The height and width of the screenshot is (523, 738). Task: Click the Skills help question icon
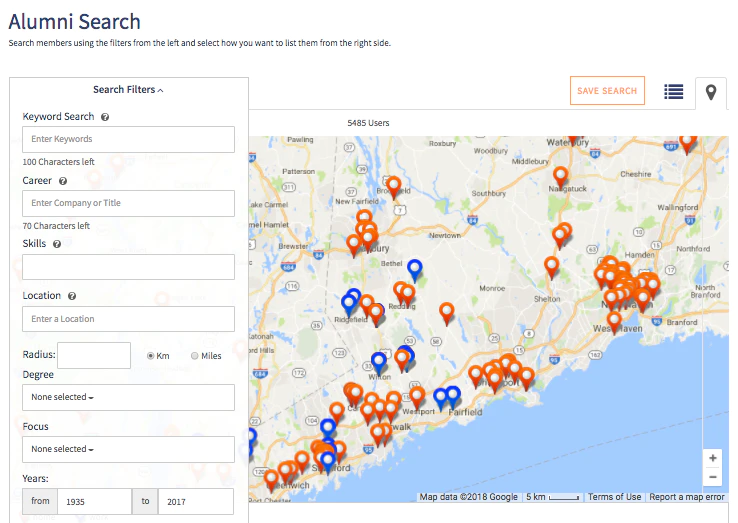pyautogui.click(x=57, y=244)
